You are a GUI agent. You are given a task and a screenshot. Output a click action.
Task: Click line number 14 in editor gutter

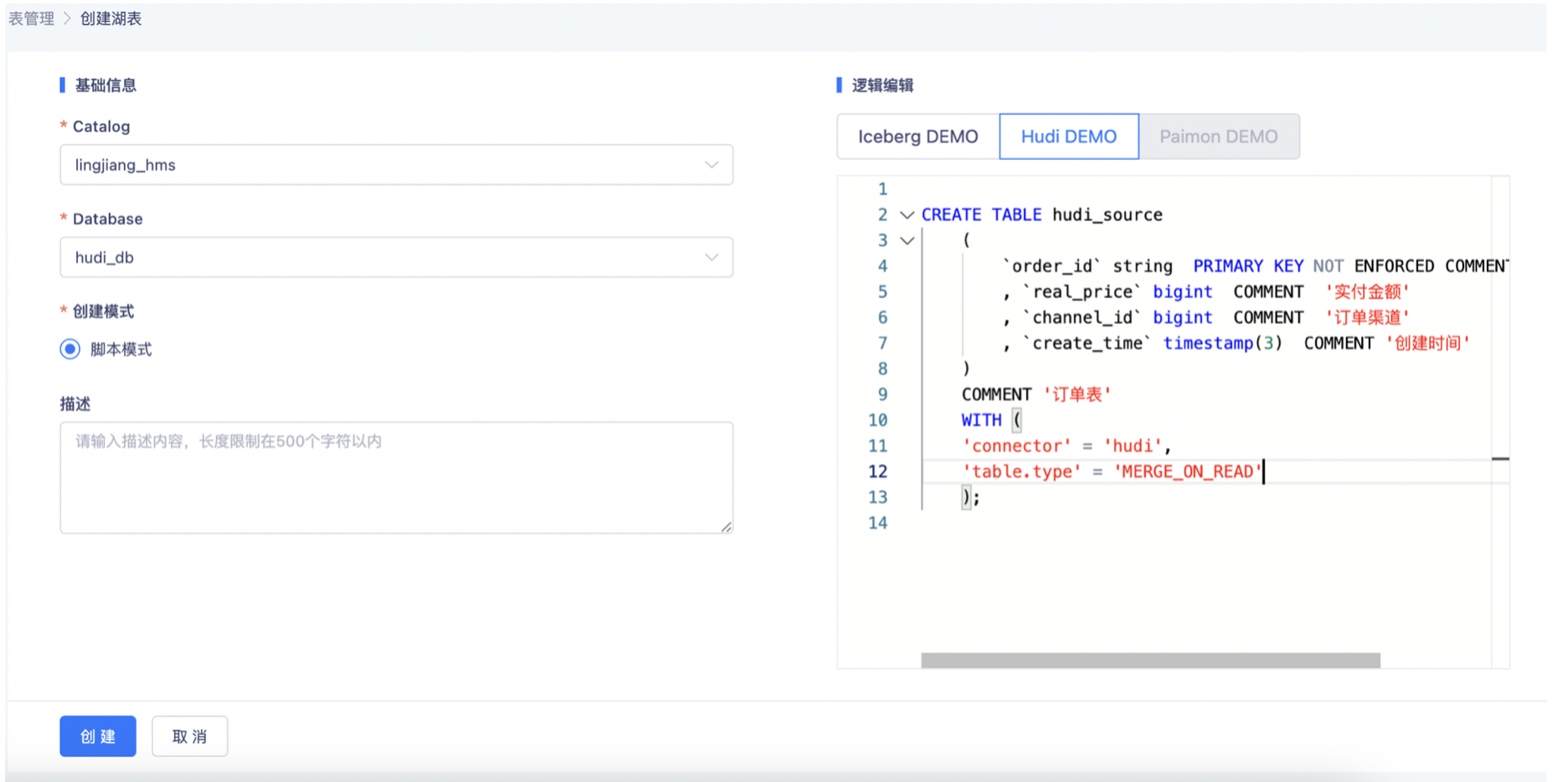(x=877, y=523)
